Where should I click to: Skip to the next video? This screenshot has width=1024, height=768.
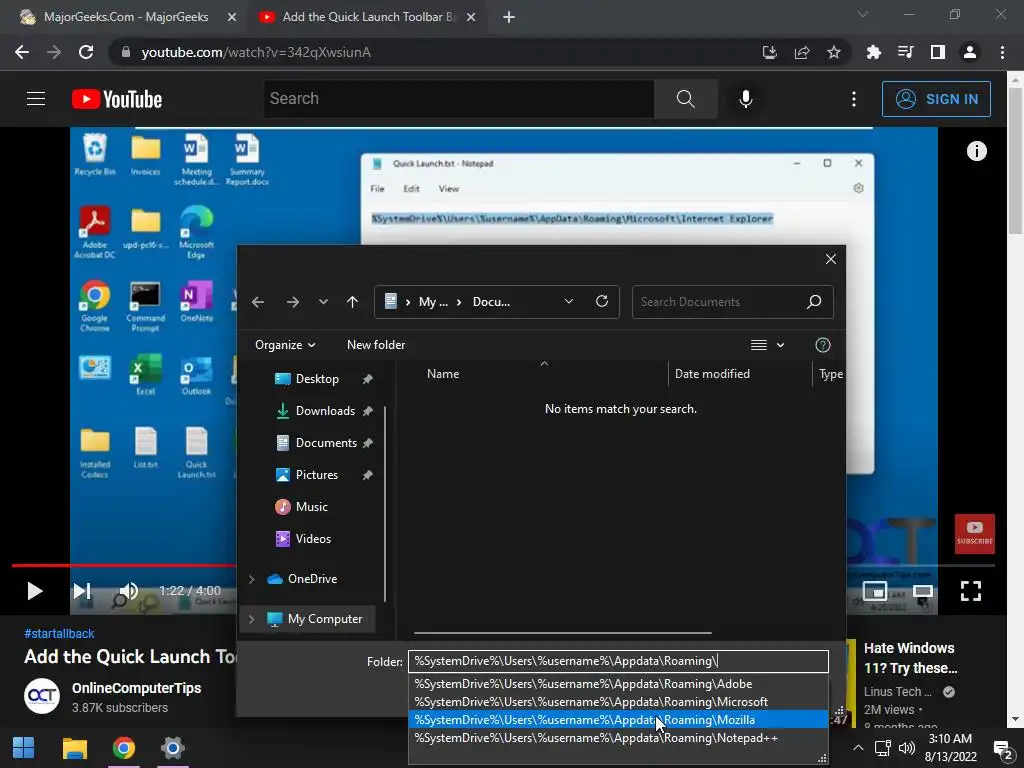[x=82, y=591]
